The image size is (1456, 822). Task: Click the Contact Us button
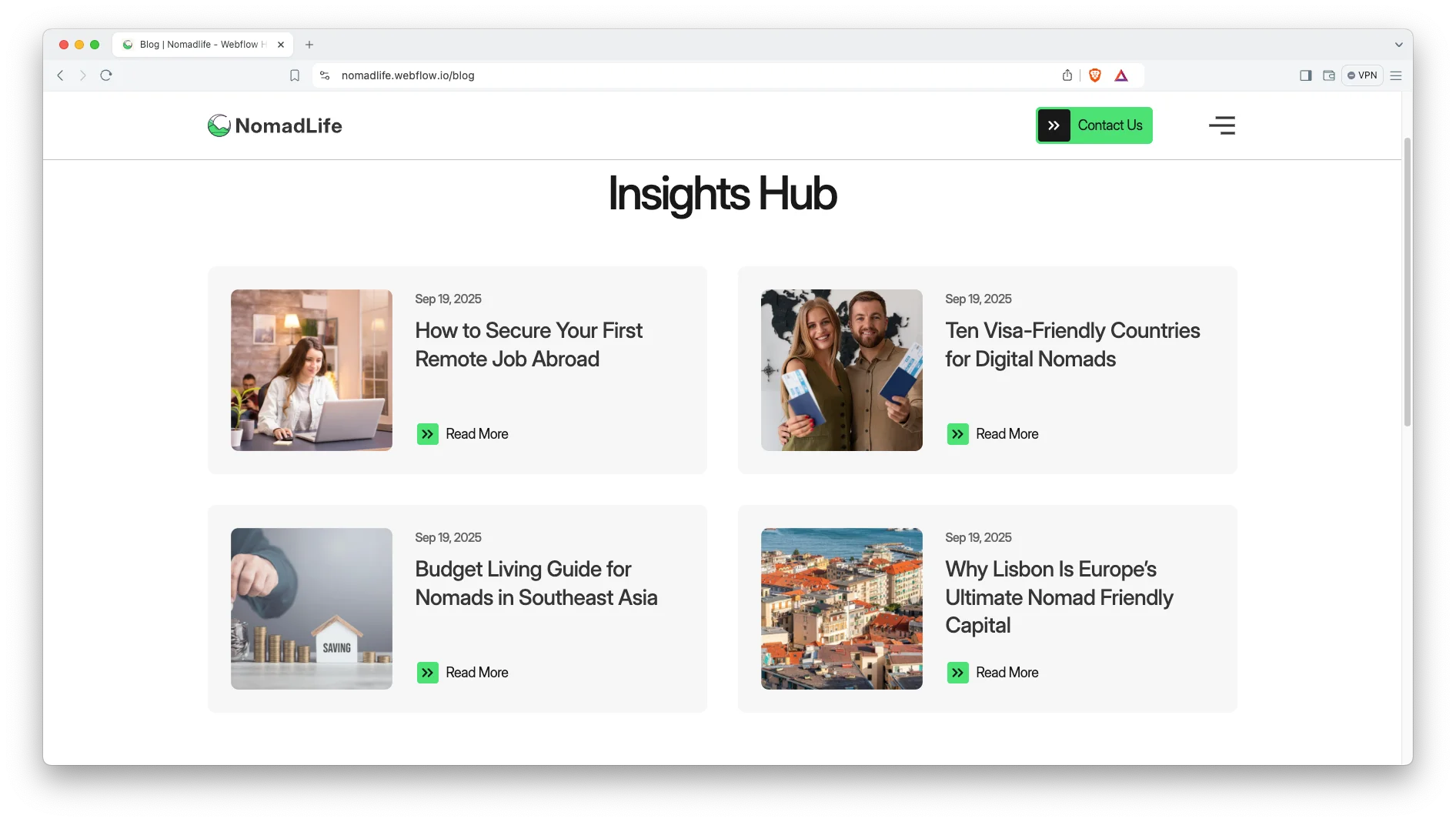(x=1094, y=125)
